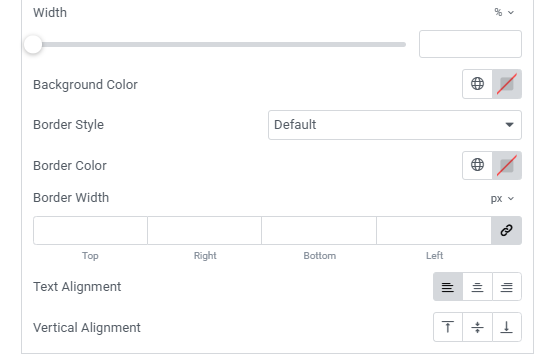
Task: Change the Width unit from percent
Action: [504, 12]
